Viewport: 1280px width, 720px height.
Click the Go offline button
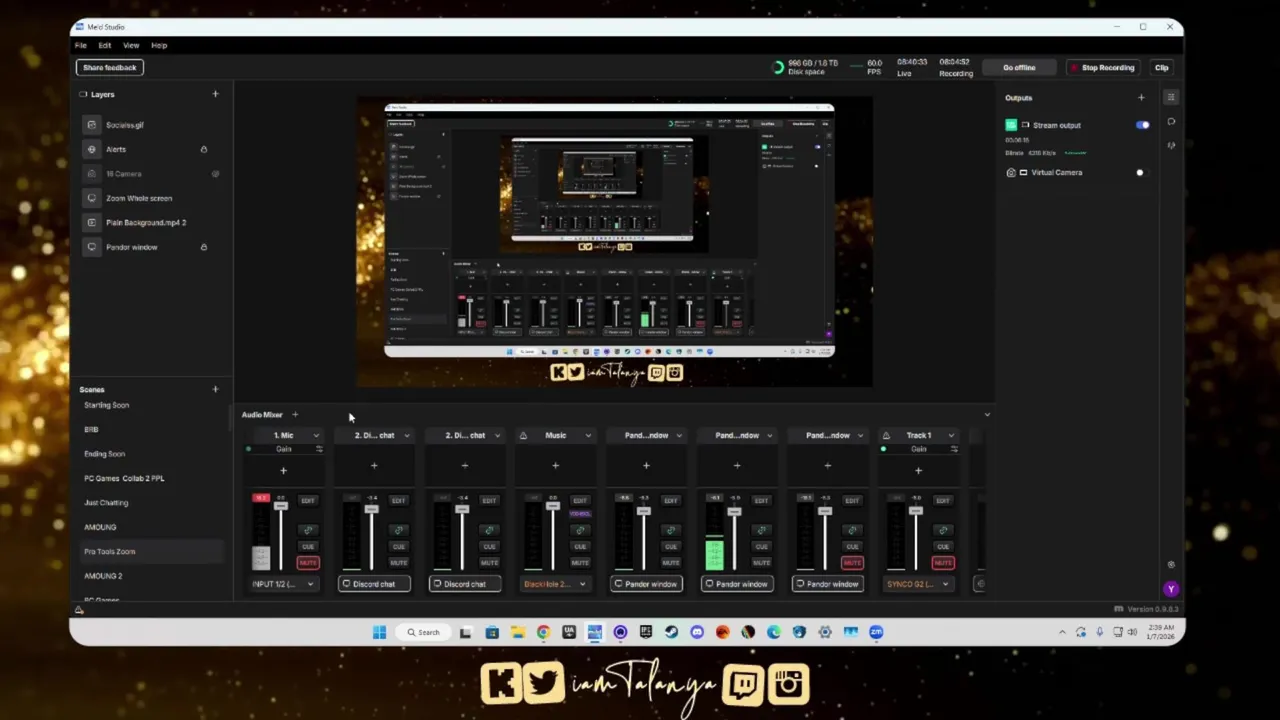tap(1019, 67)
